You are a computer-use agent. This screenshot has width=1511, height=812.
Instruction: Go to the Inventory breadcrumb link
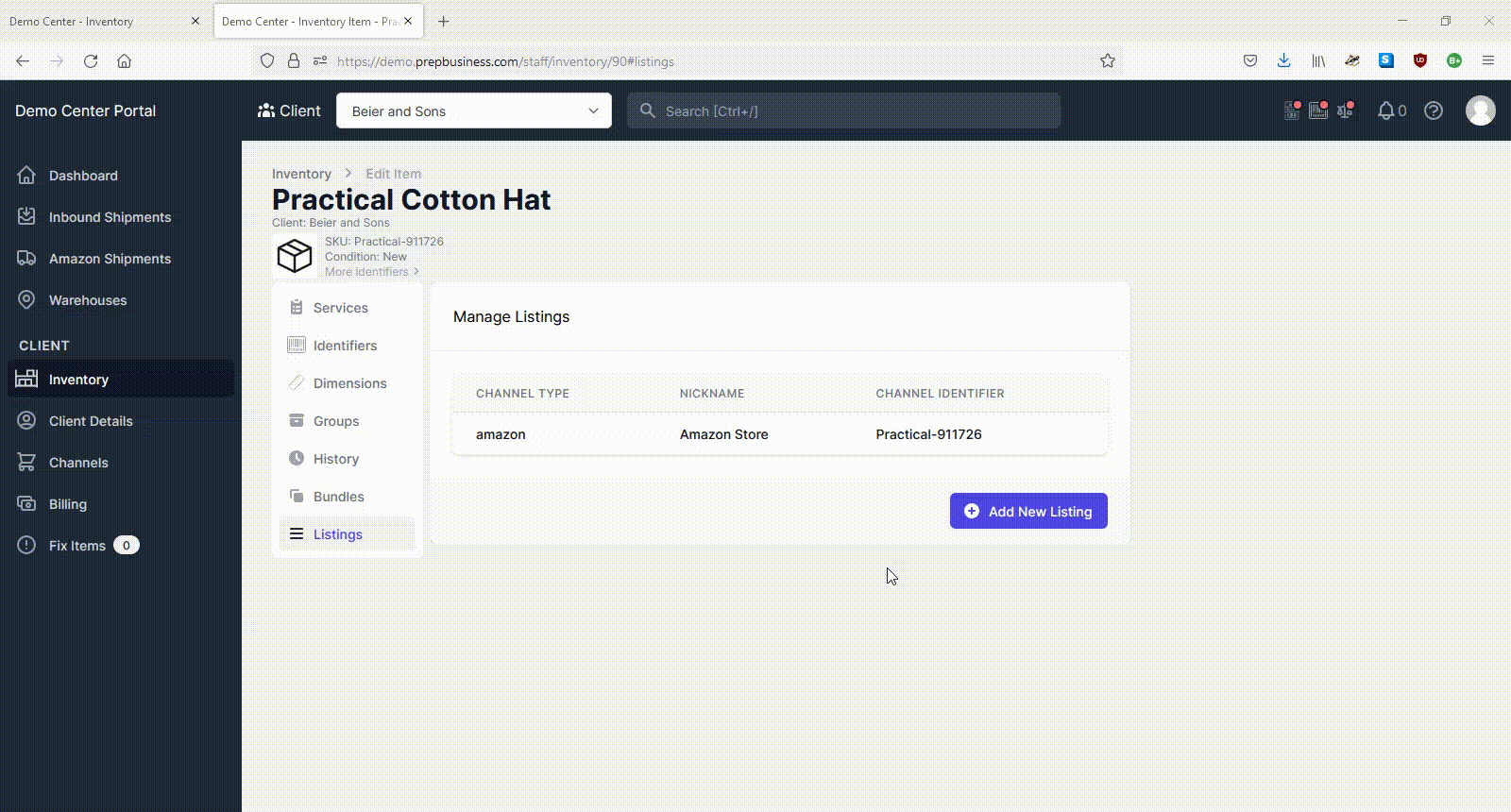point(301,174)
